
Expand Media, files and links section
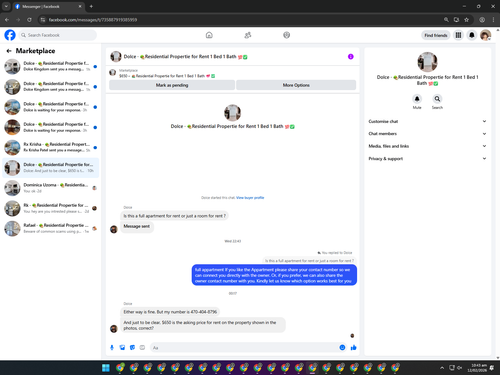(x=427, y=146)
